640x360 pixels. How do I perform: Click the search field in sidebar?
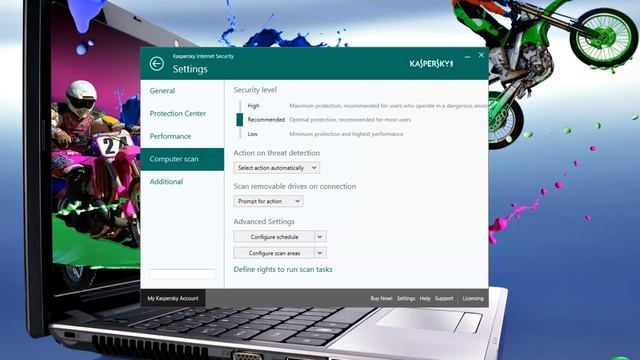click(x=182, y=274)
